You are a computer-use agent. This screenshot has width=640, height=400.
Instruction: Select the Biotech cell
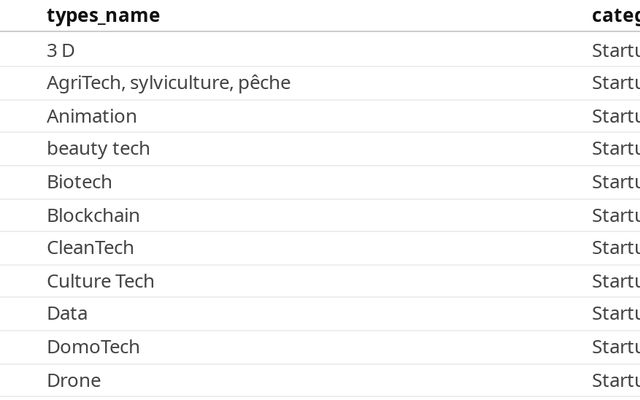click(79, 182)
